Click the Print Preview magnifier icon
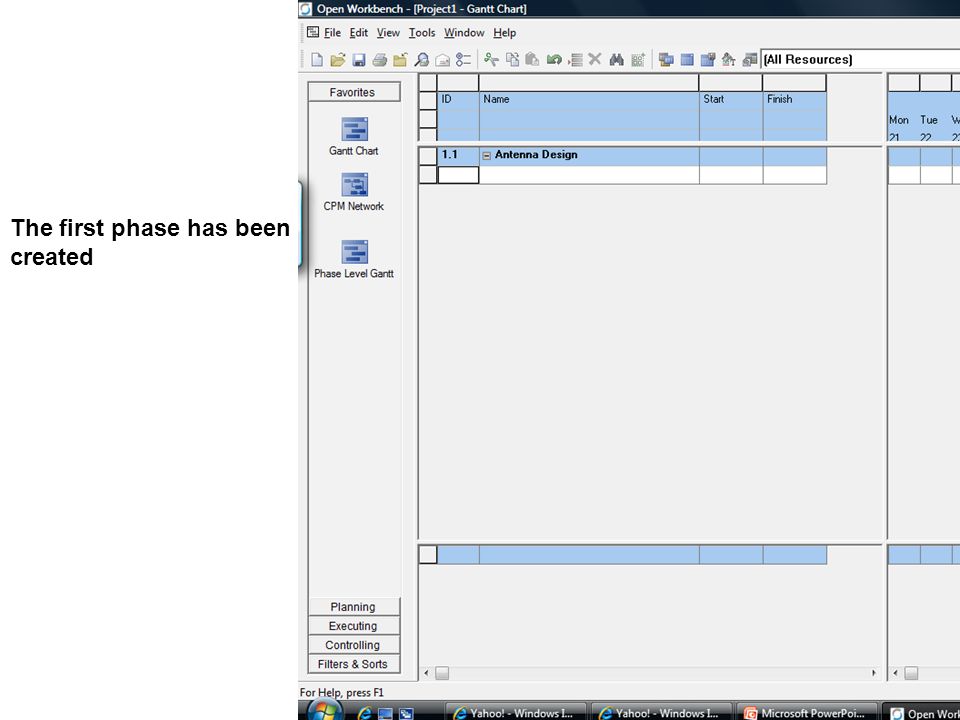960x720 pixels. pyautogui.click(x=421, y=59)
